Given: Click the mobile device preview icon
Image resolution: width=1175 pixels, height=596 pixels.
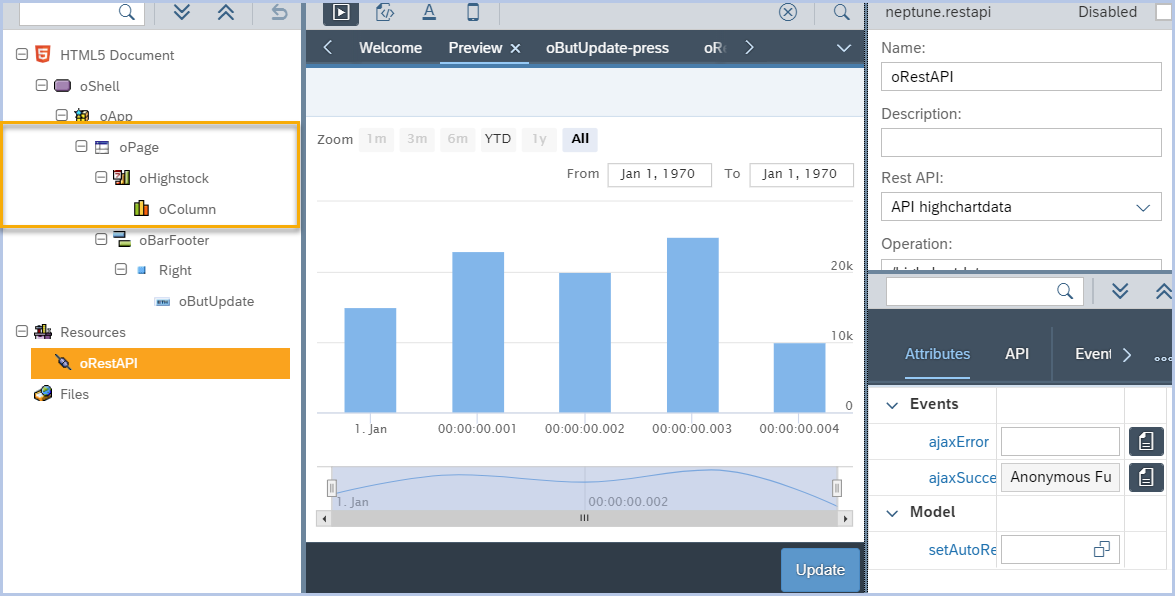Looking at the screenshot, I should point(473,12).
